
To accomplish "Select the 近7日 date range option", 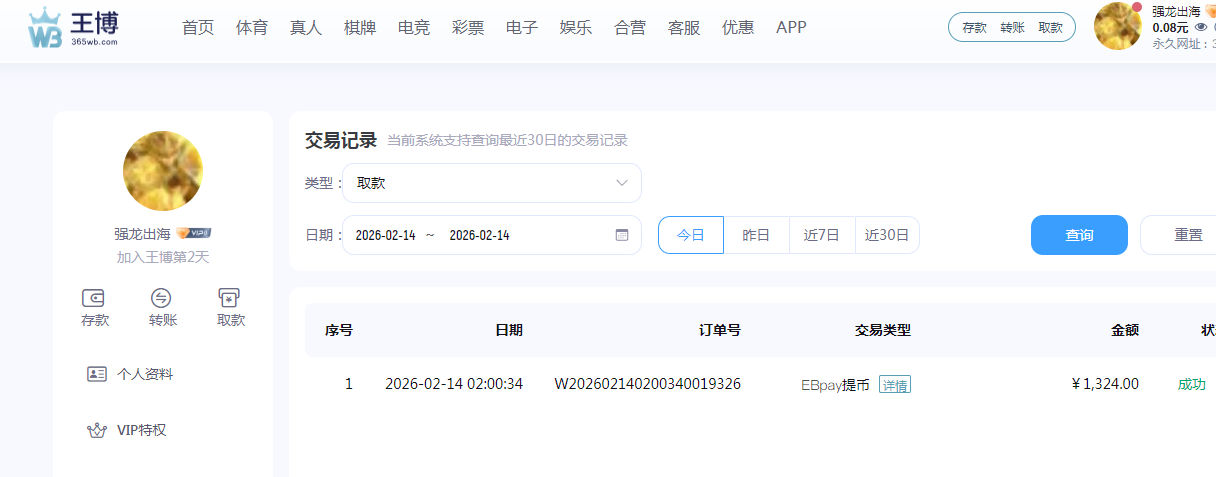I will point(822,235).
